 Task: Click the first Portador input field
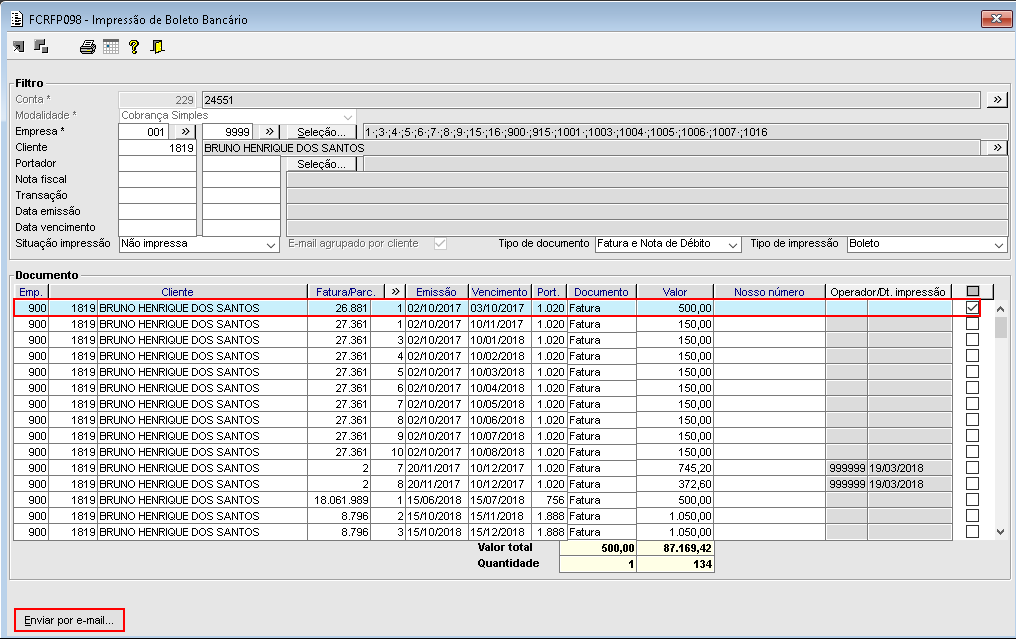[x=157, y=164]
